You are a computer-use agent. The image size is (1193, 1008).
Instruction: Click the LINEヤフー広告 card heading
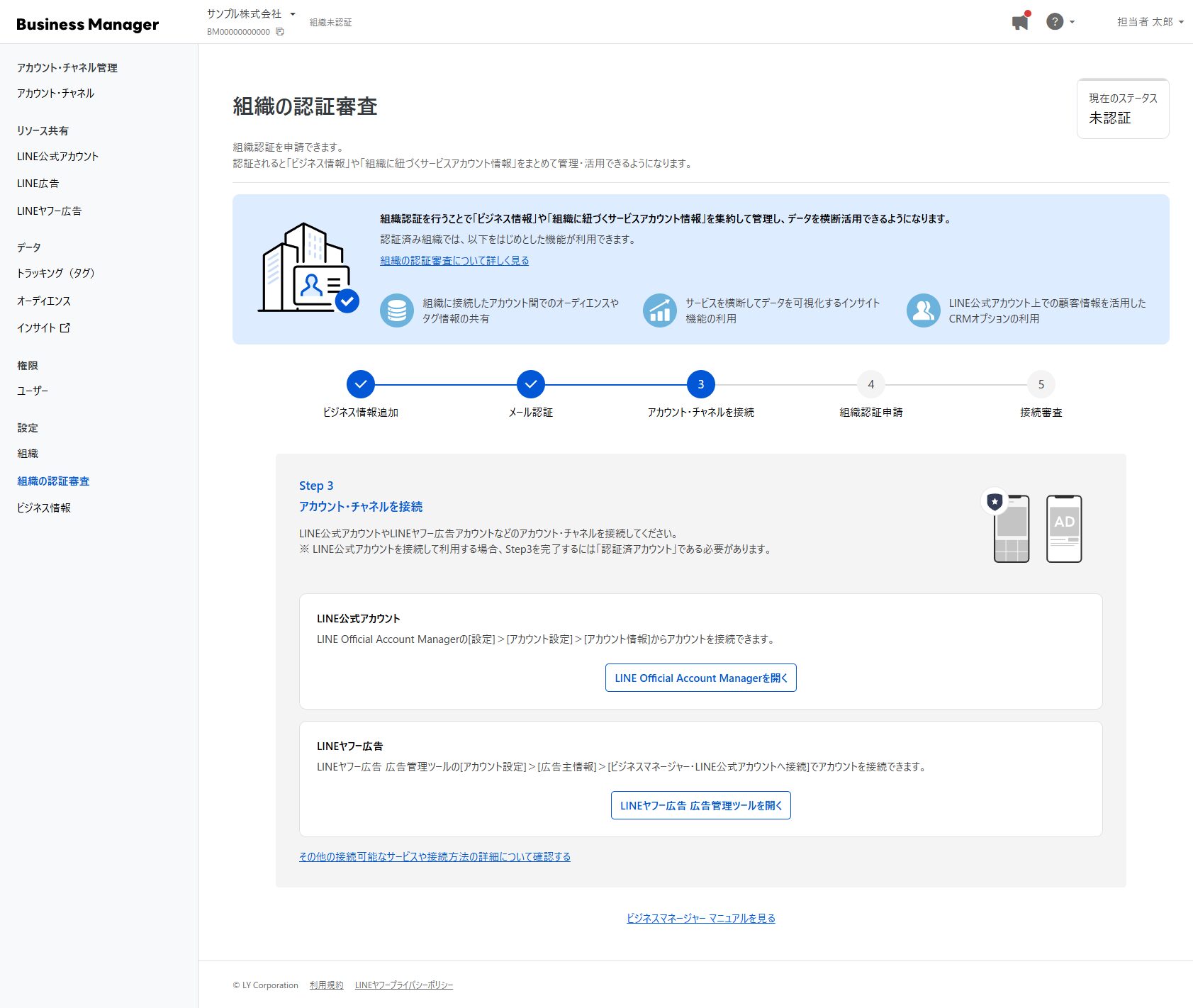[350, 746]
